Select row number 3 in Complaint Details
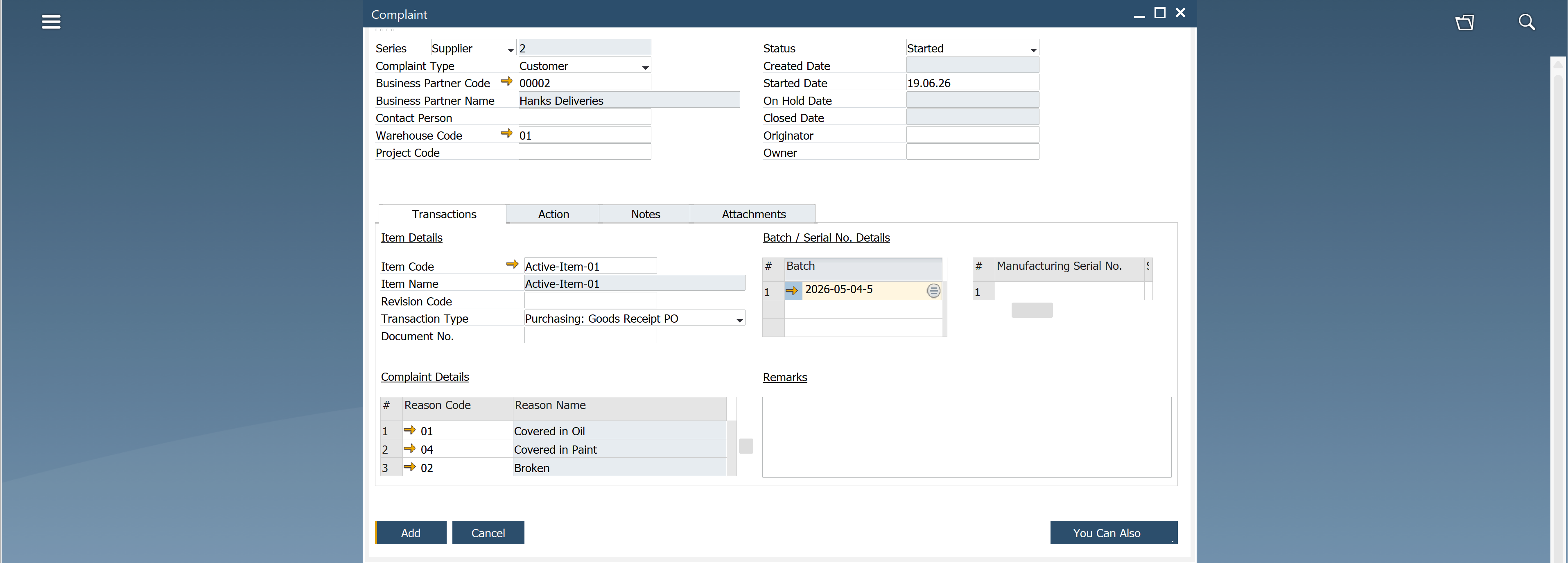Image resolution: width=1568 pixels, height=563 pixels. [x=391, y=467]
